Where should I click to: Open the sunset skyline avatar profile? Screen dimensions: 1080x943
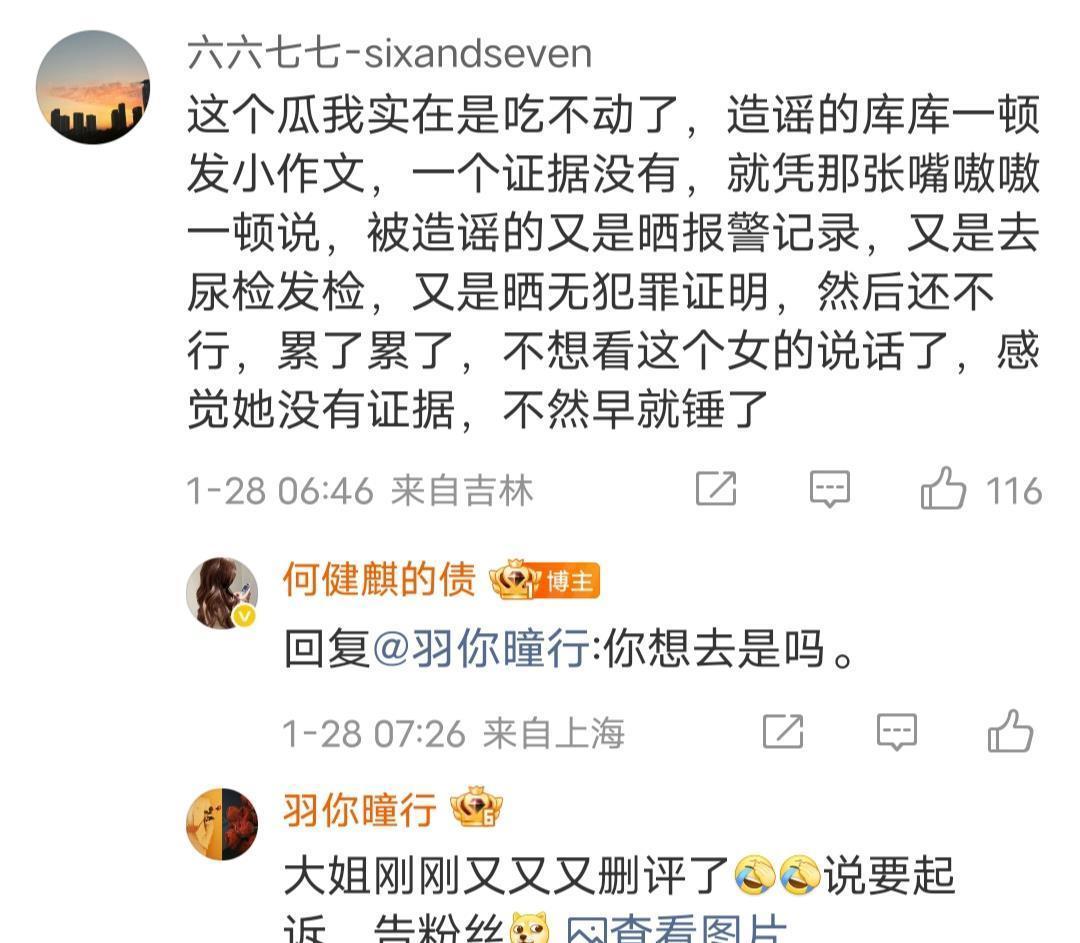tap(93, 87)
